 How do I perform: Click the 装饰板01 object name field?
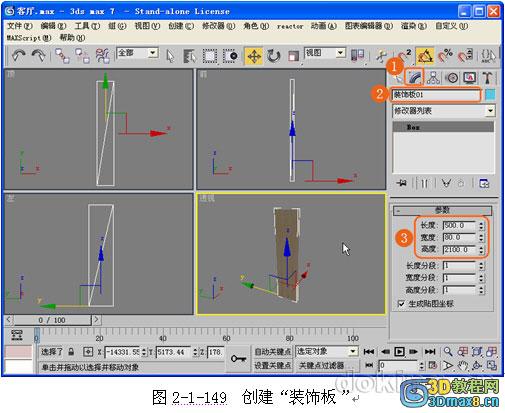tap(436, 95)
